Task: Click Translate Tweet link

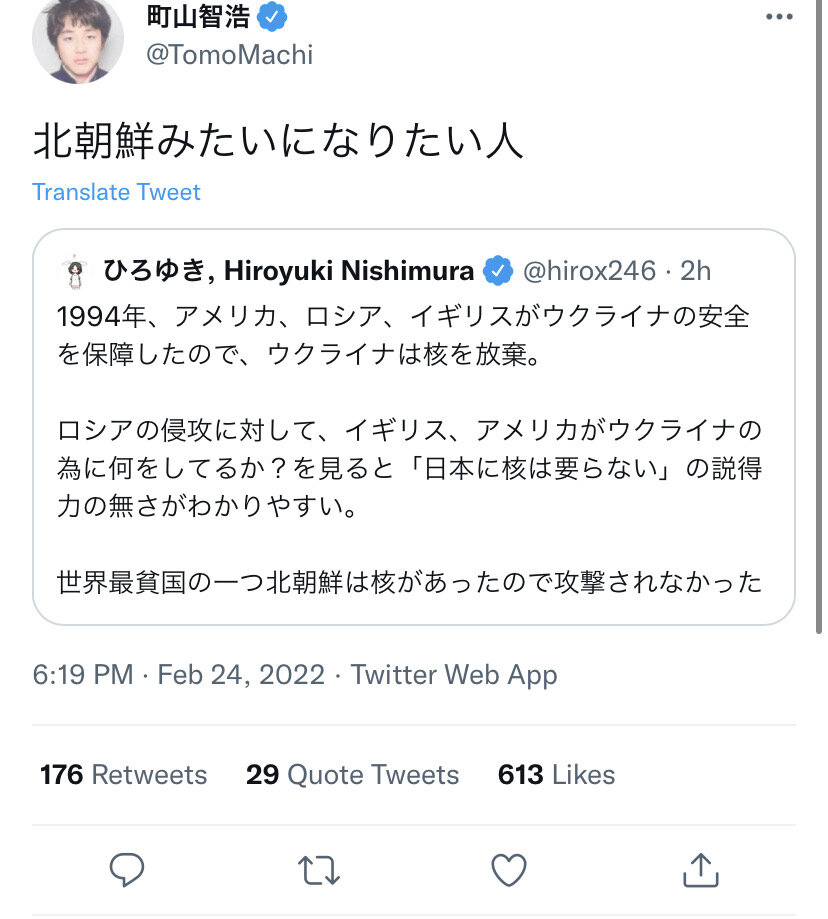Action: [x=116, y=192]
